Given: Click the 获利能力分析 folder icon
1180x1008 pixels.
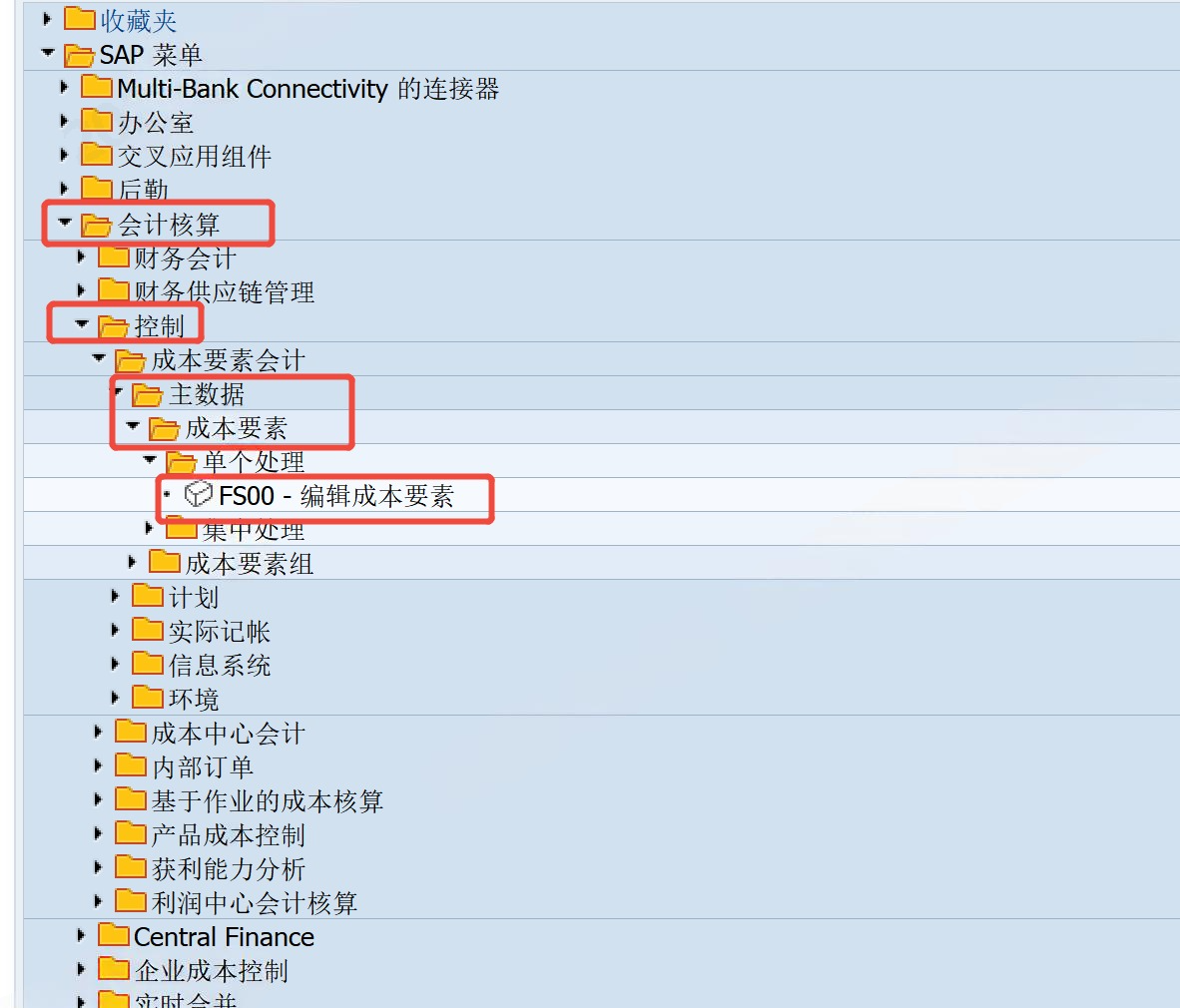Looking at the screenshot, I should [x=131, y=866].
